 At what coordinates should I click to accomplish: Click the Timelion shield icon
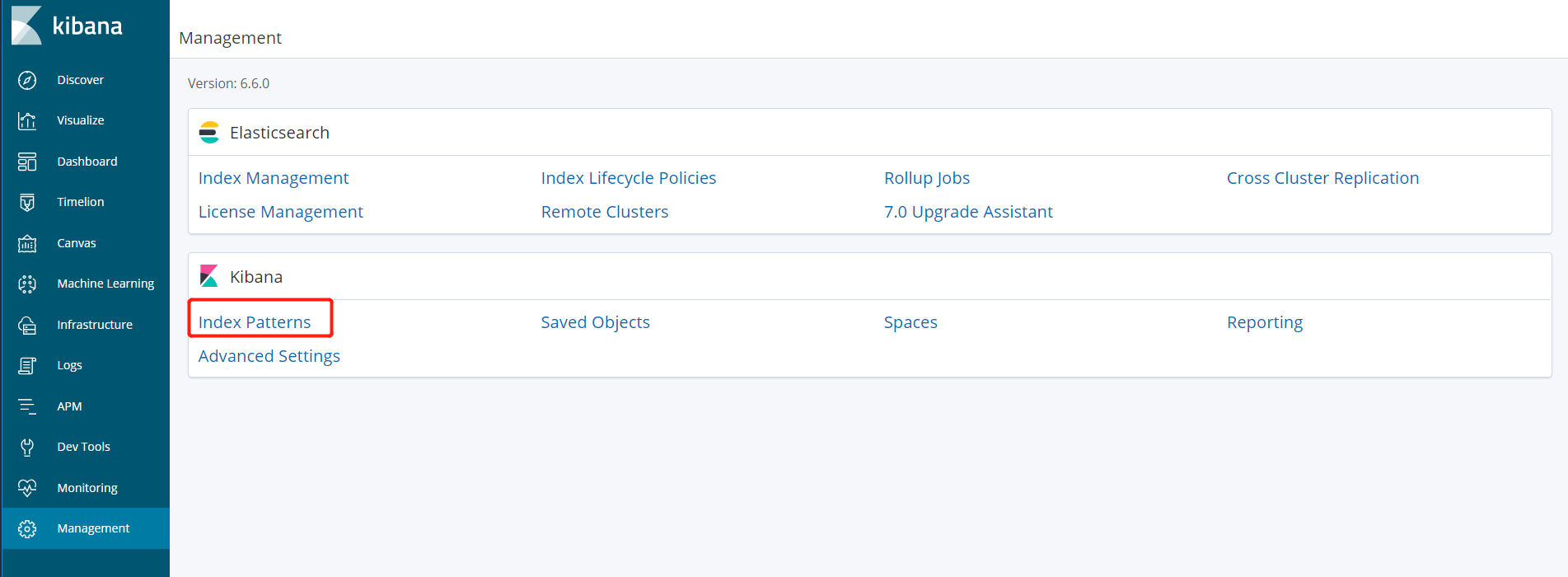coord(27,202)
